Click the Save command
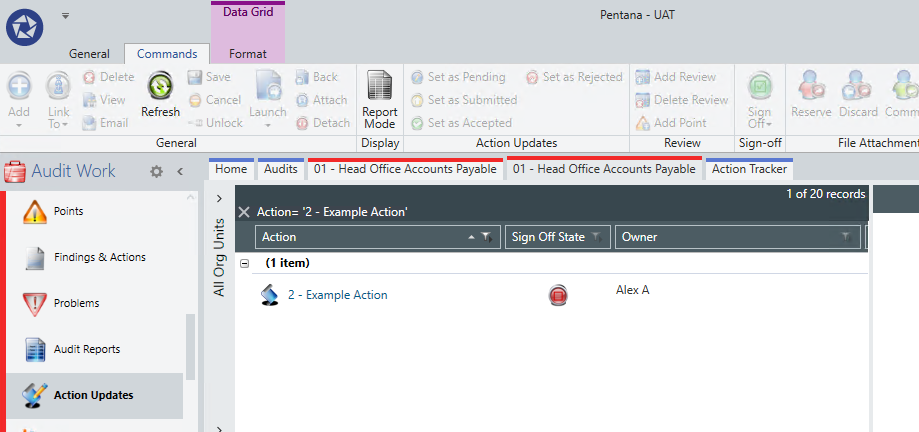 [x=209, y=77]
